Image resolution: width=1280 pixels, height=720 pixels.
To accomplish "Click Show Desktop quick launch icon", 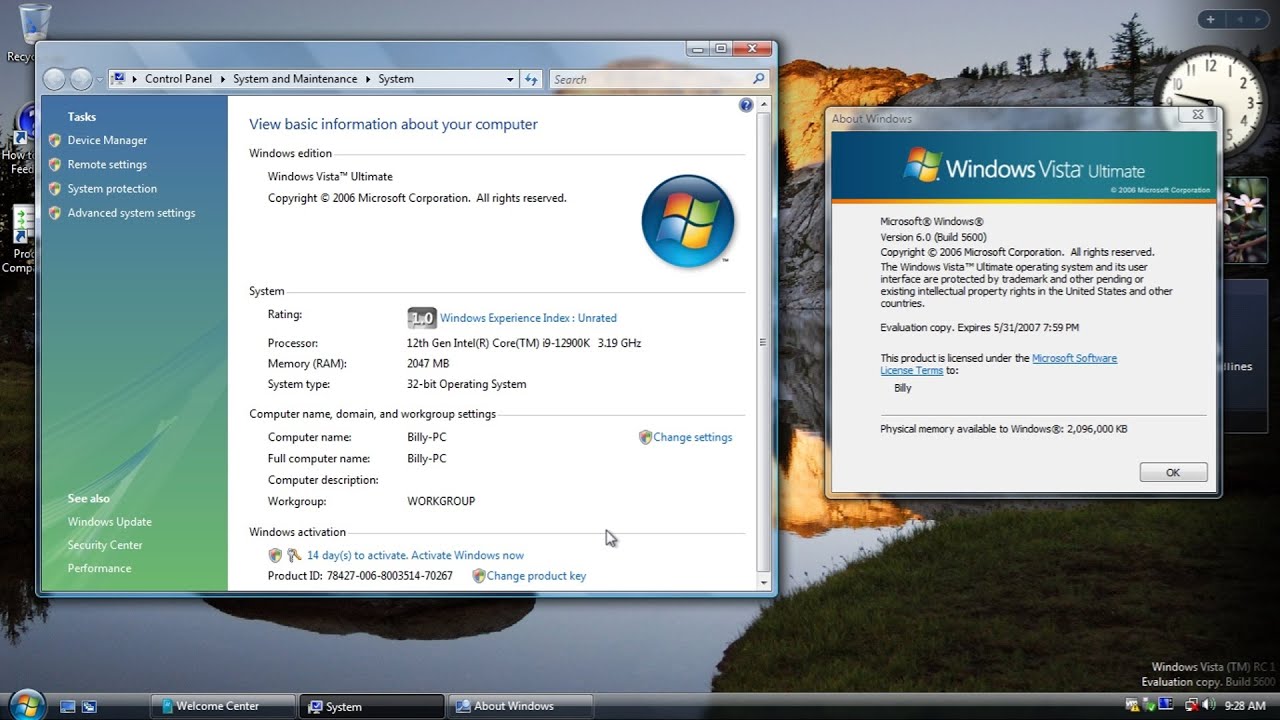I will (x=68, y=706).
